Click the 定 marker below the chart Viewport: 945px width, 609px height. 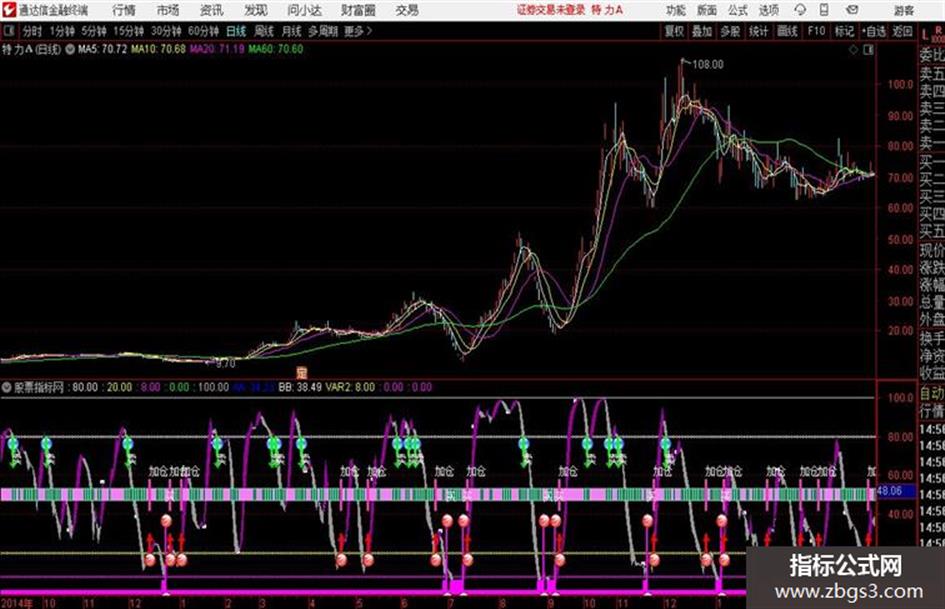tap(302, 372)
